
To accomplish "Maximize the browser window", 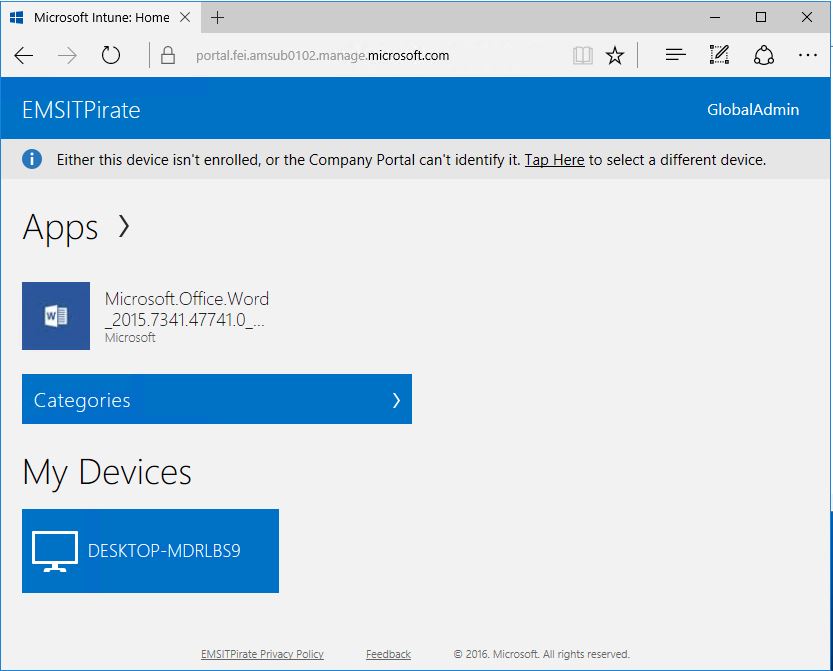I will [x=761, y=18].
